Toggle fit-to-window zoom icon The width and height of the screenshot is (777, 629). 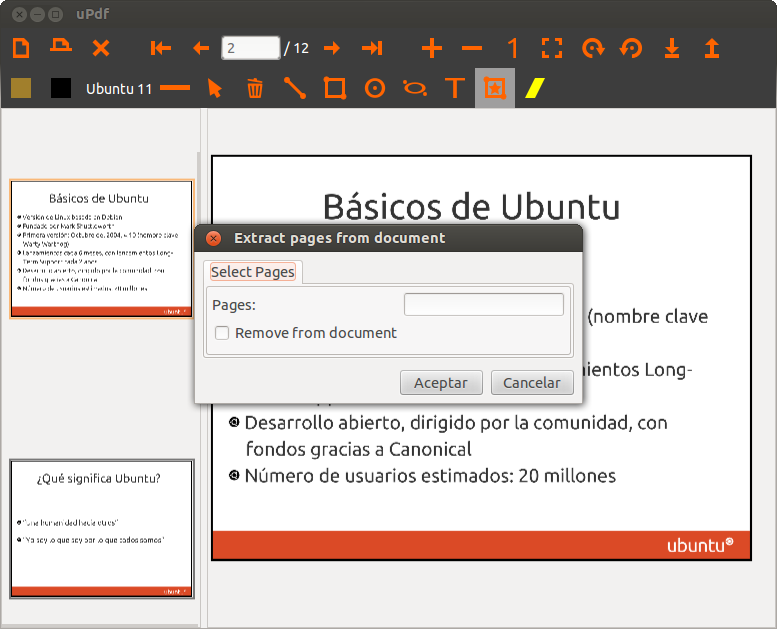point(552,48)
